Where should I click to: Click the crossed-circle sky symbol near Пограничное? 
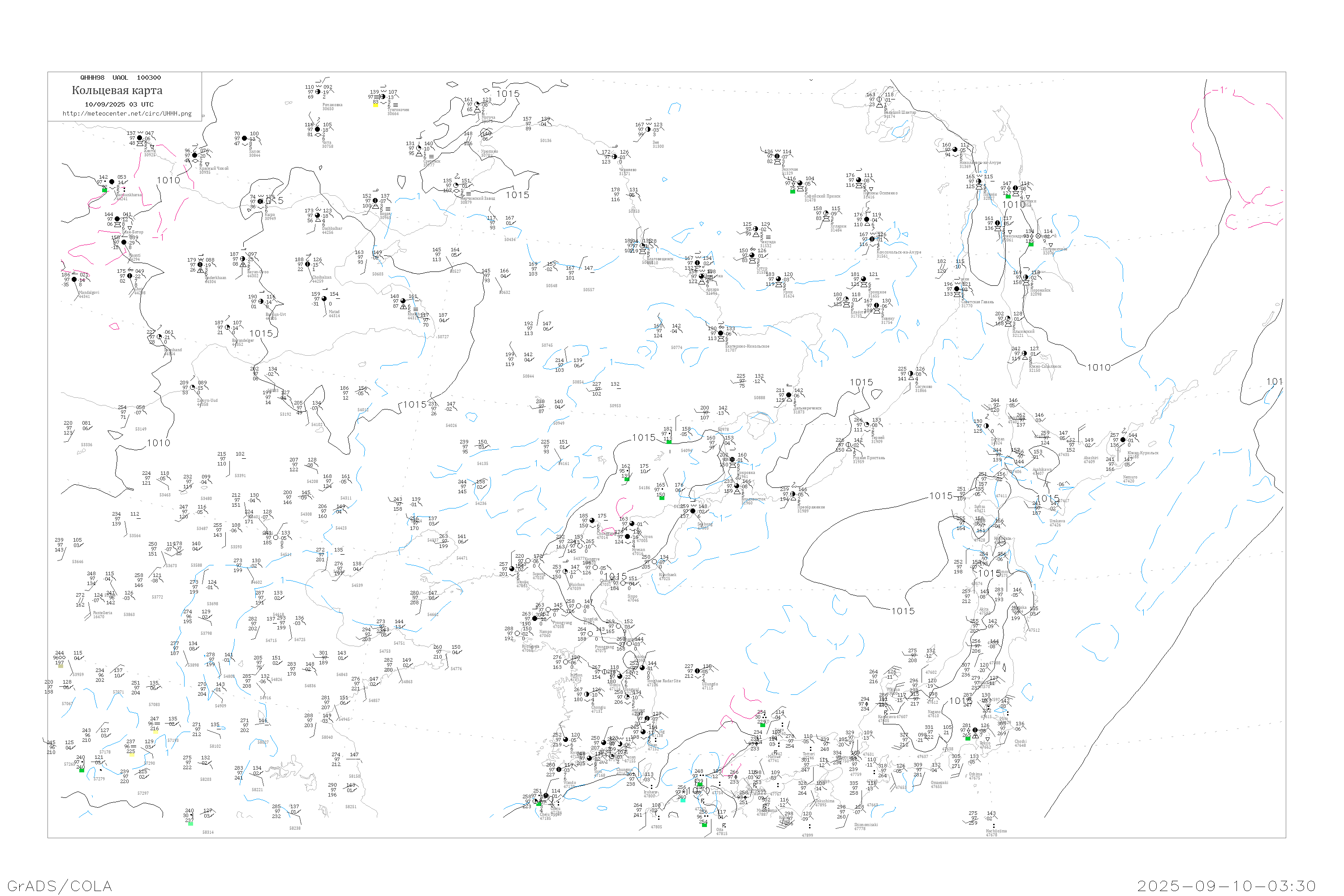click(x=1038, y=236)
